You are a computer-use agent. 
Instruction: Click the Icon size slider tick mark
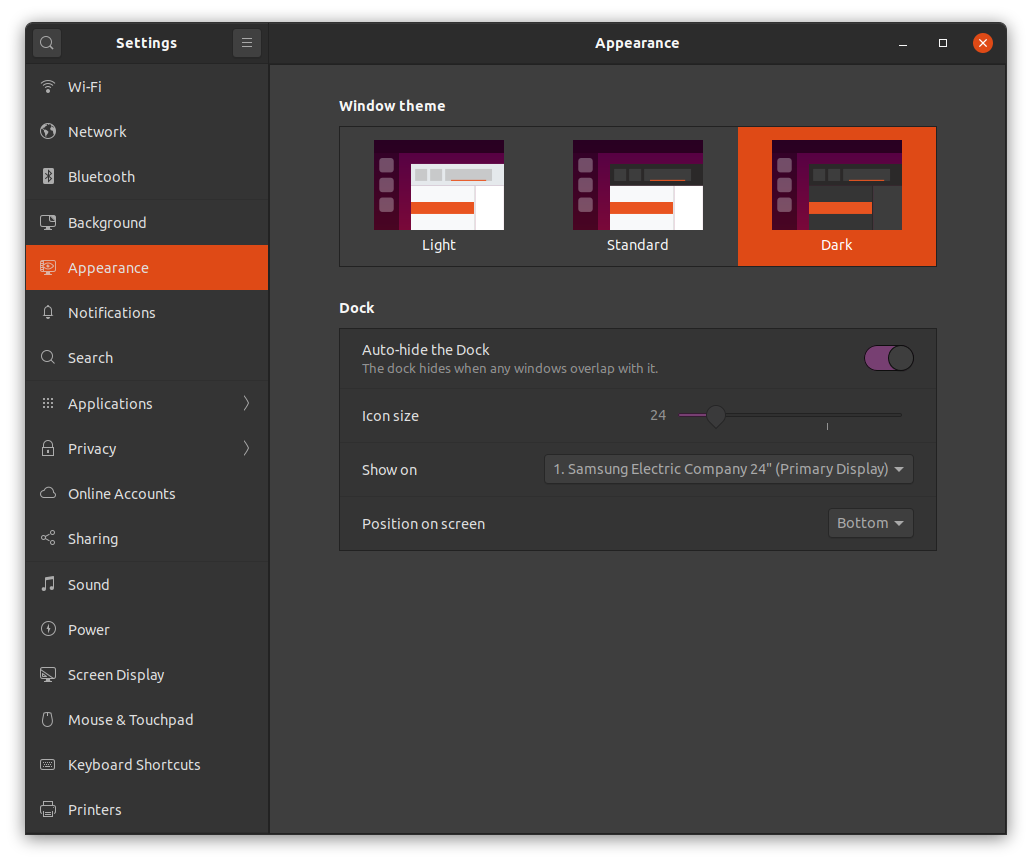click(x=827, y=427)
